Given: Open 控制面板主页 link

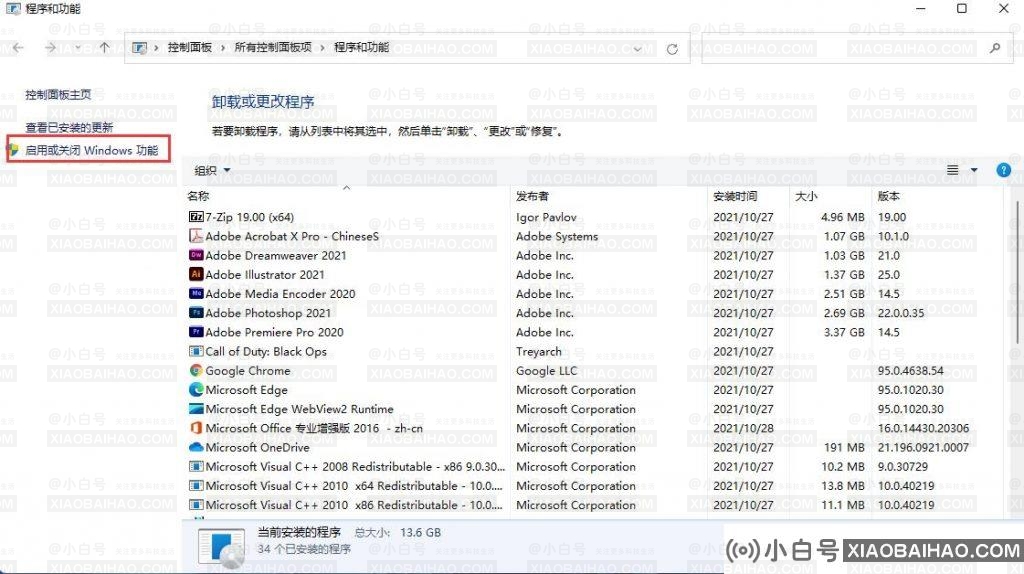Looking at the screenshot, I should pyautogui.click(x=58, y=95).
